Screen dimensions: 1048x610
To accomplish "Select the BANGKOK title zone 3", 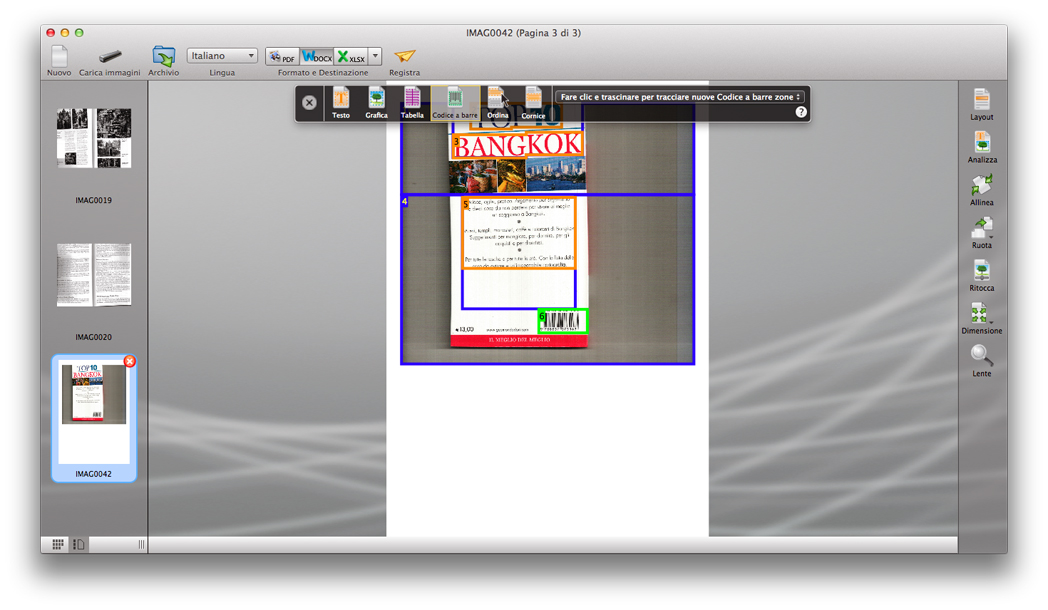I will (517, 145).
